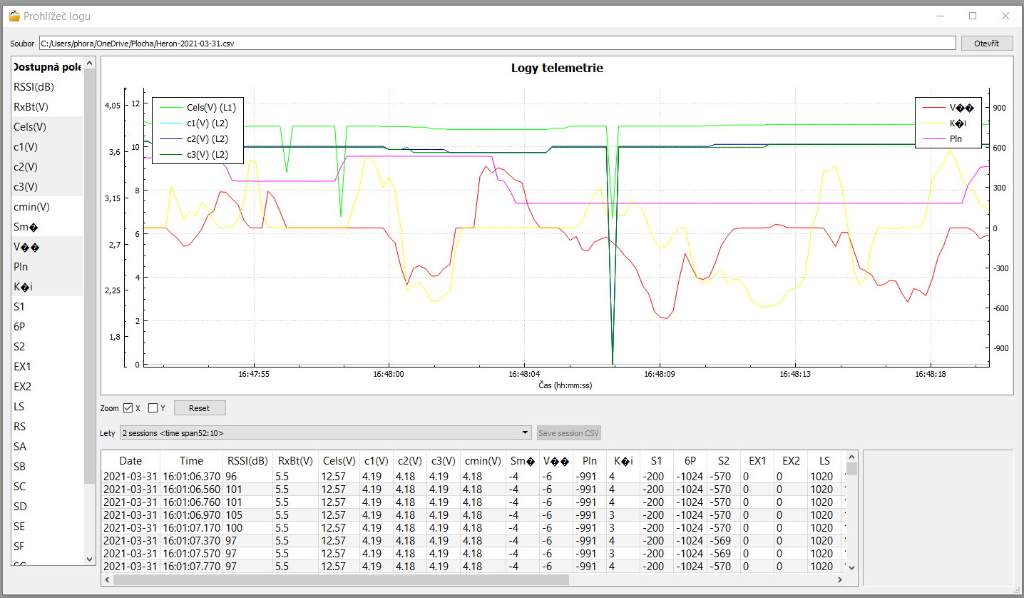Select RxBt(V) in the available fields list
The width and height of the screenshot is (1024, 598).
pyautogui.click(x=31, y=107)
